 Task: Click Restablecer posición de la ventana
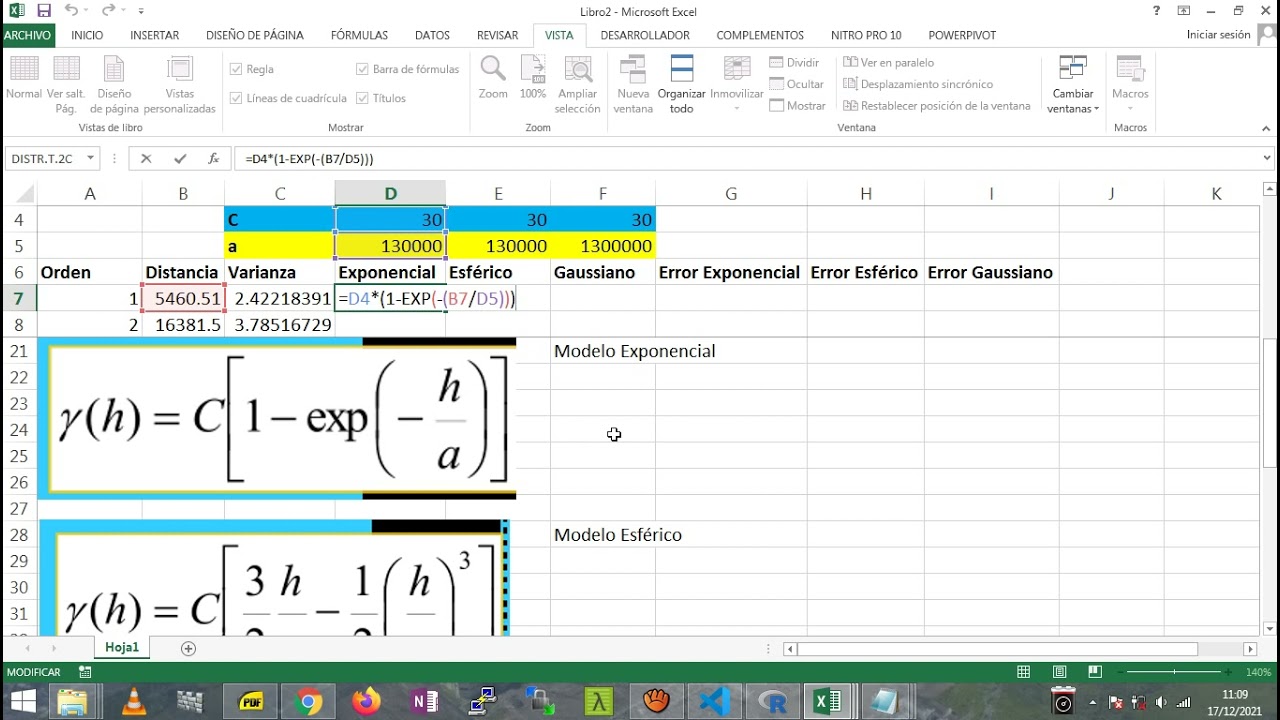pos(937,106)
